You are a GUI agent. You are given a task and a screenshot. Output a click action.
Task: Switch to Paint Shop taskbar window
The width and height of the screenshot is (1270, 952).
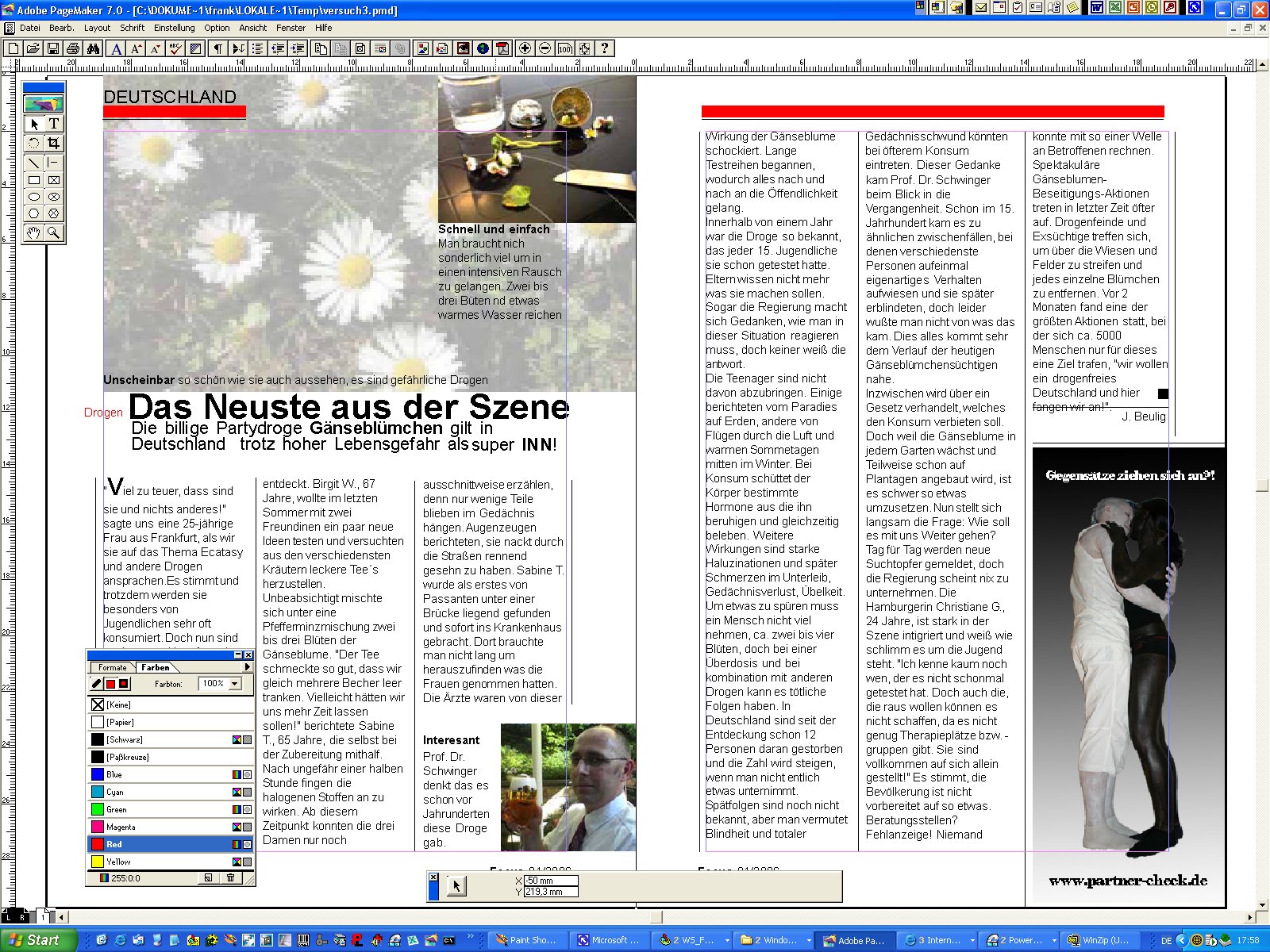528,940
